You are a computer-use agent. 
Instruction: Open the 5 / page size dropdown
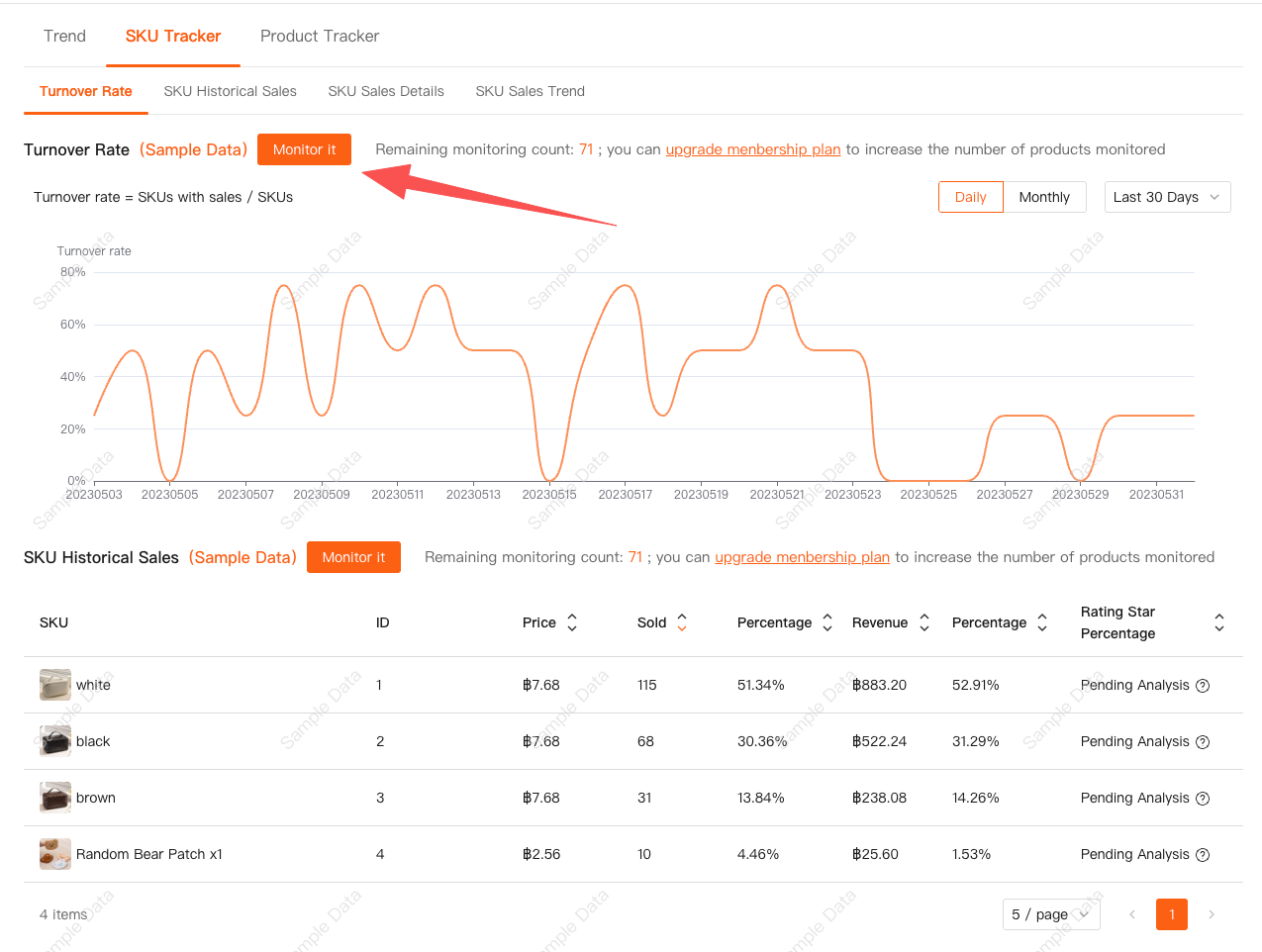coord(1050,914)
